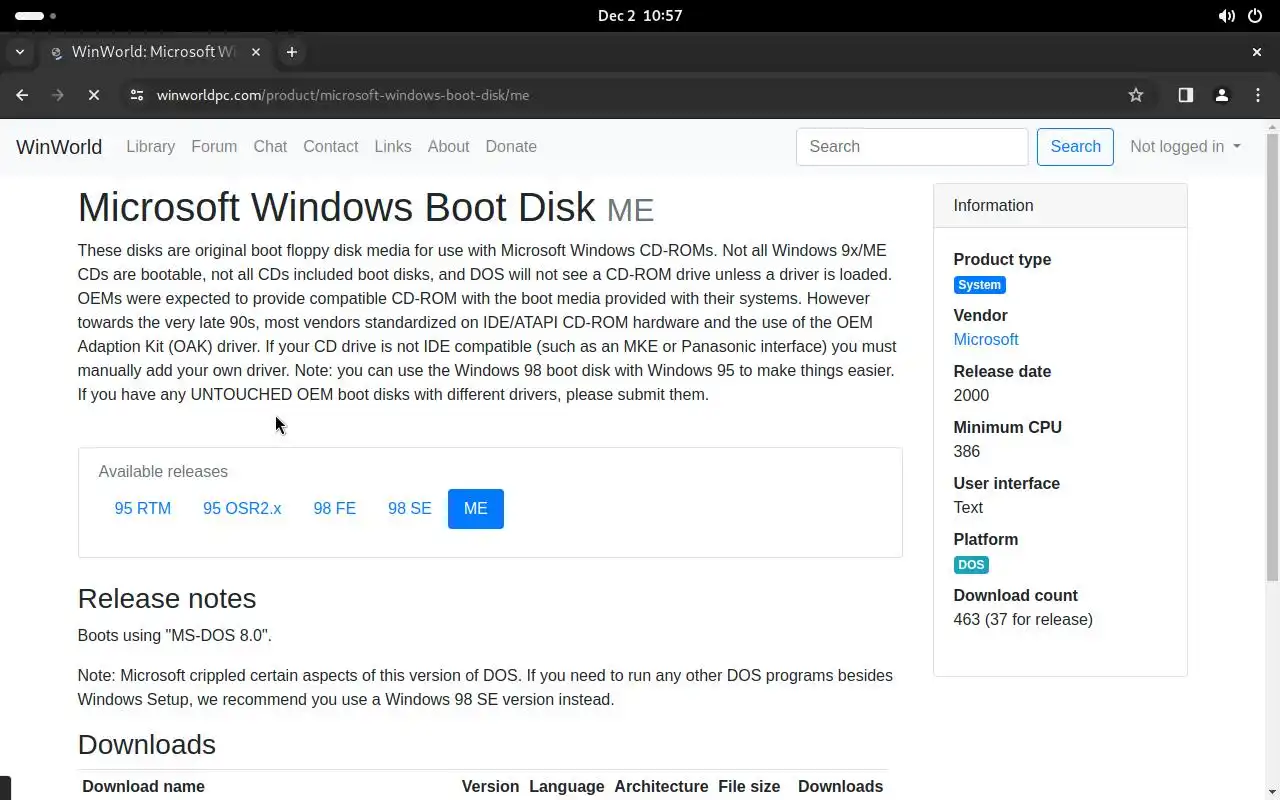
Task: Select the 95 OSR2.x release
Action: pos(242,509)
